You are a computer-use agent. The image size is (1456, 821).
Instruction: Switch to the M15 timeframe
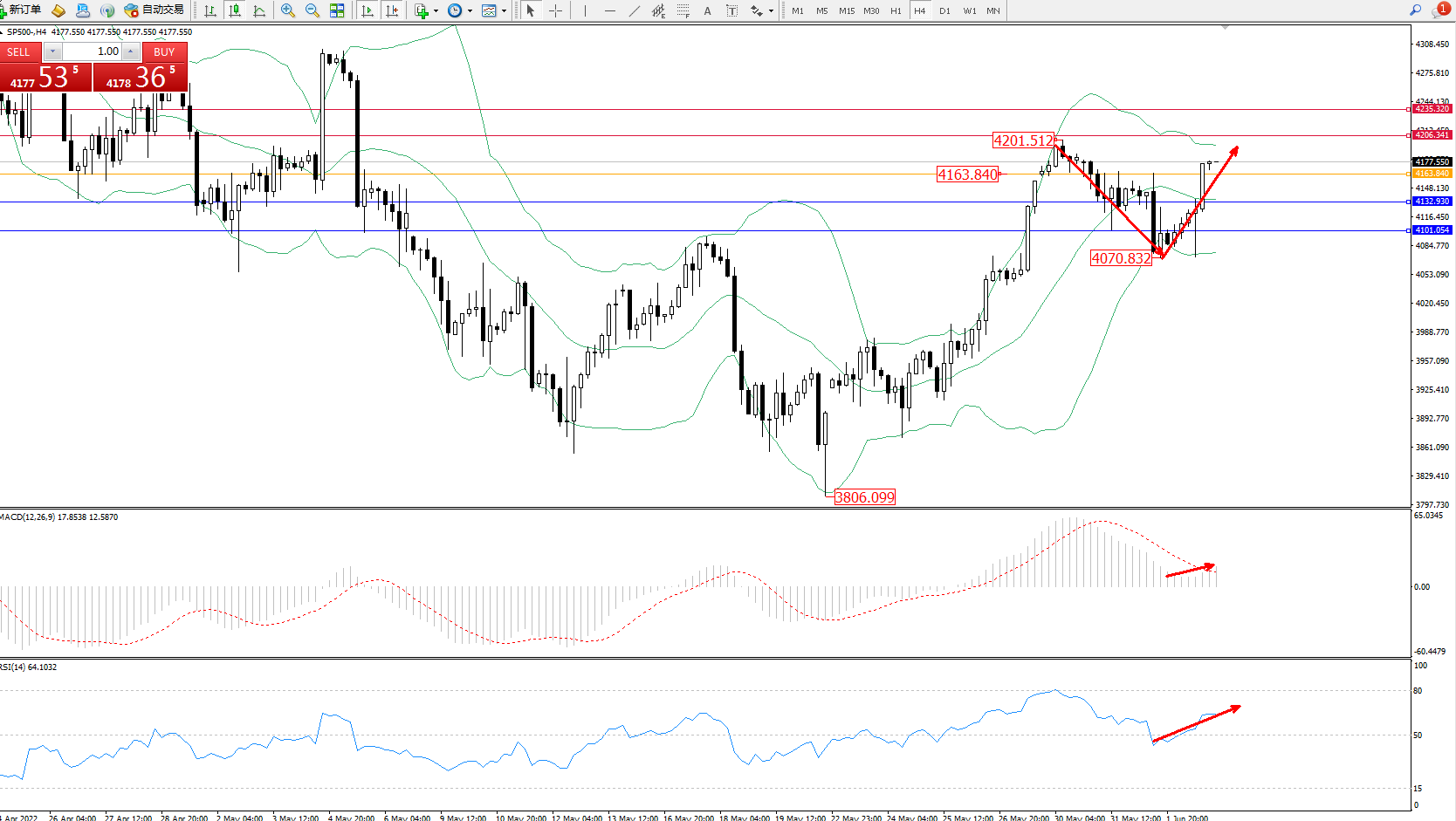coord(846,10)
